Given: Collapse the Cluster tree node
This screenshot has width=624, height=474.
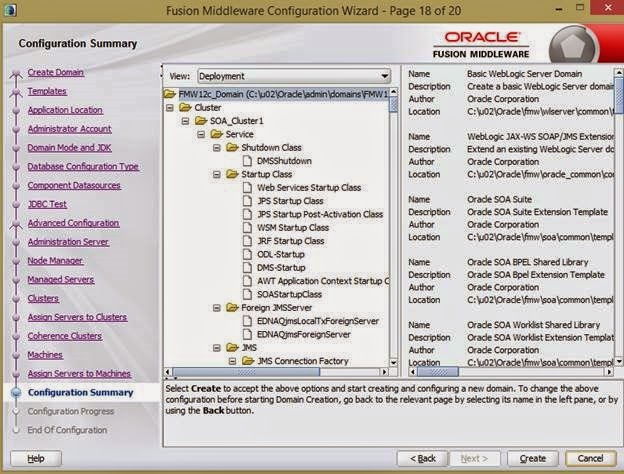Looking at the screenshot, I should [170, 108].
